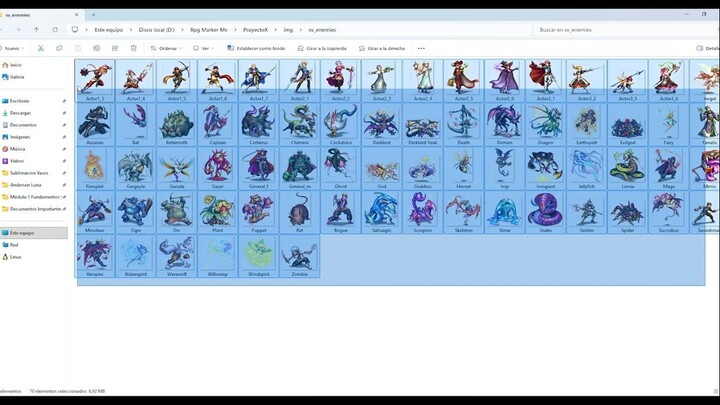Open the Ordenar sort dropdown
Image resolution: width=720 pixels, height=405 pixels.
(x=166, y=48)
